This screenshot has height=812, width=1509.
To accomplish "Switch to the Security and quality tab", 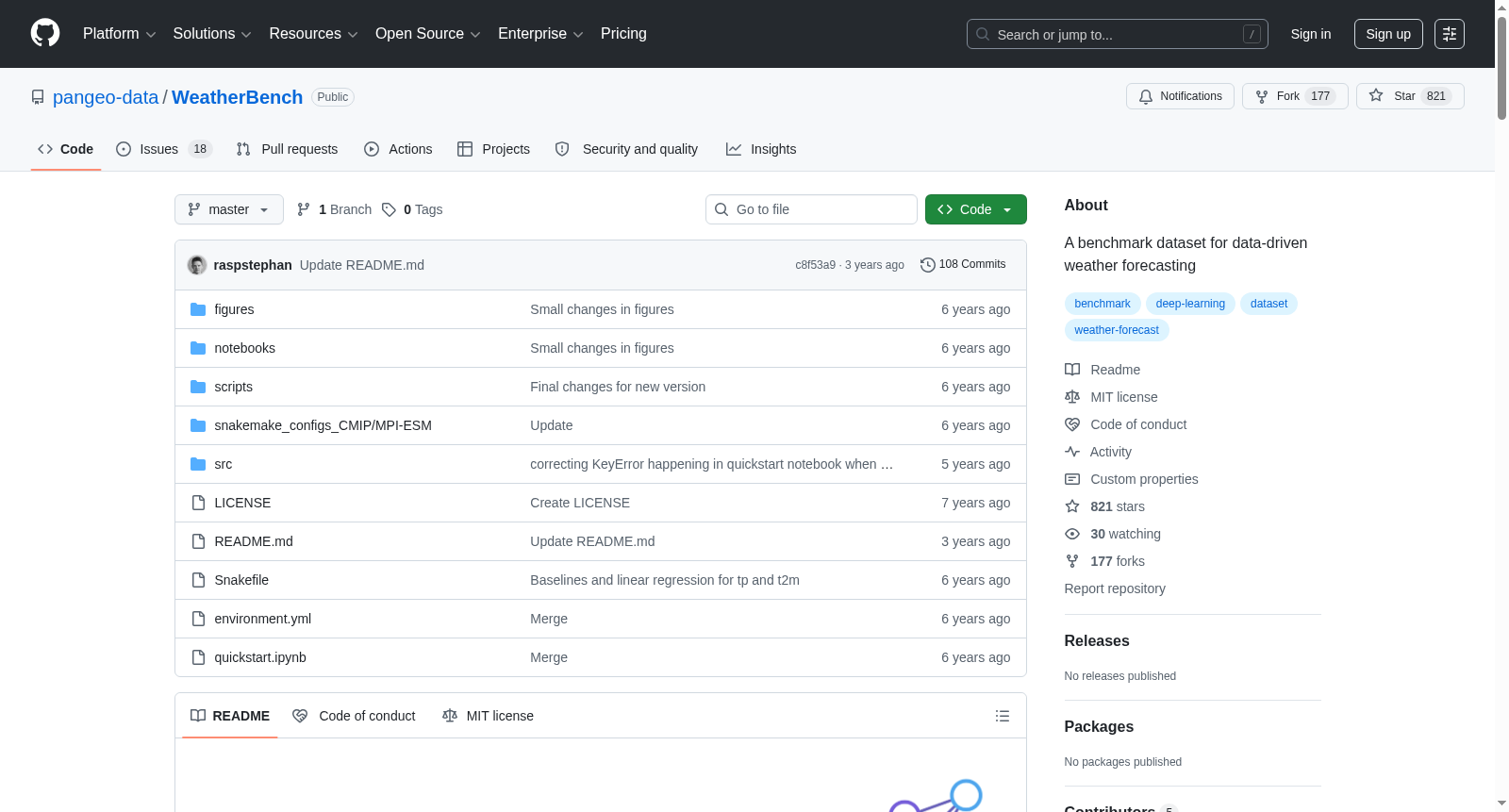I will pyautogui.click(x=626, y=149).
